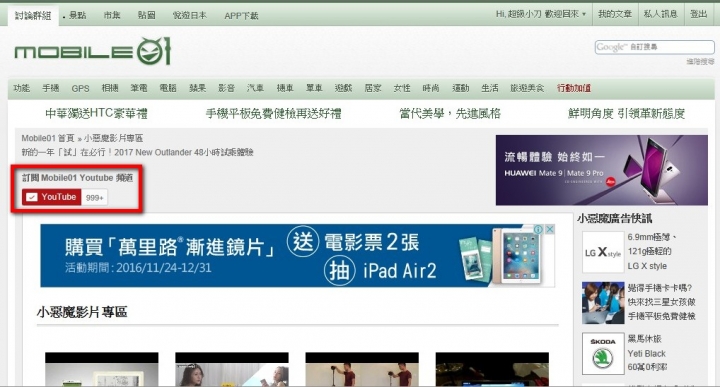
Task: Go to 我的文章
Action: tap(615, 14)
